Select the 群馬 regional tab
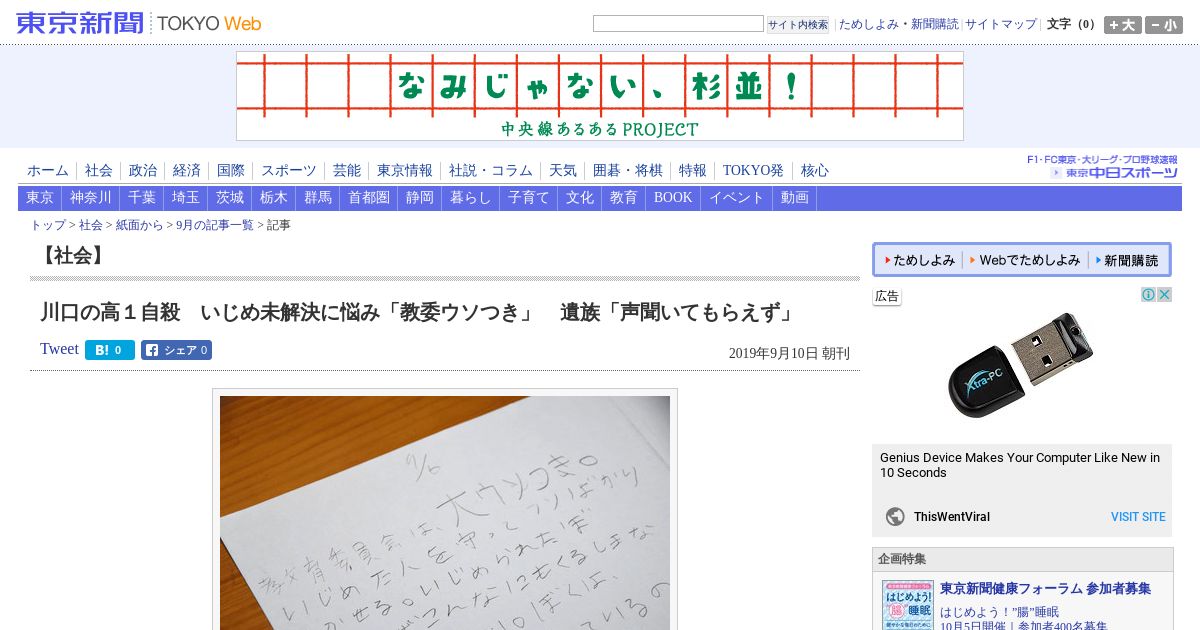 coord(318,198)
